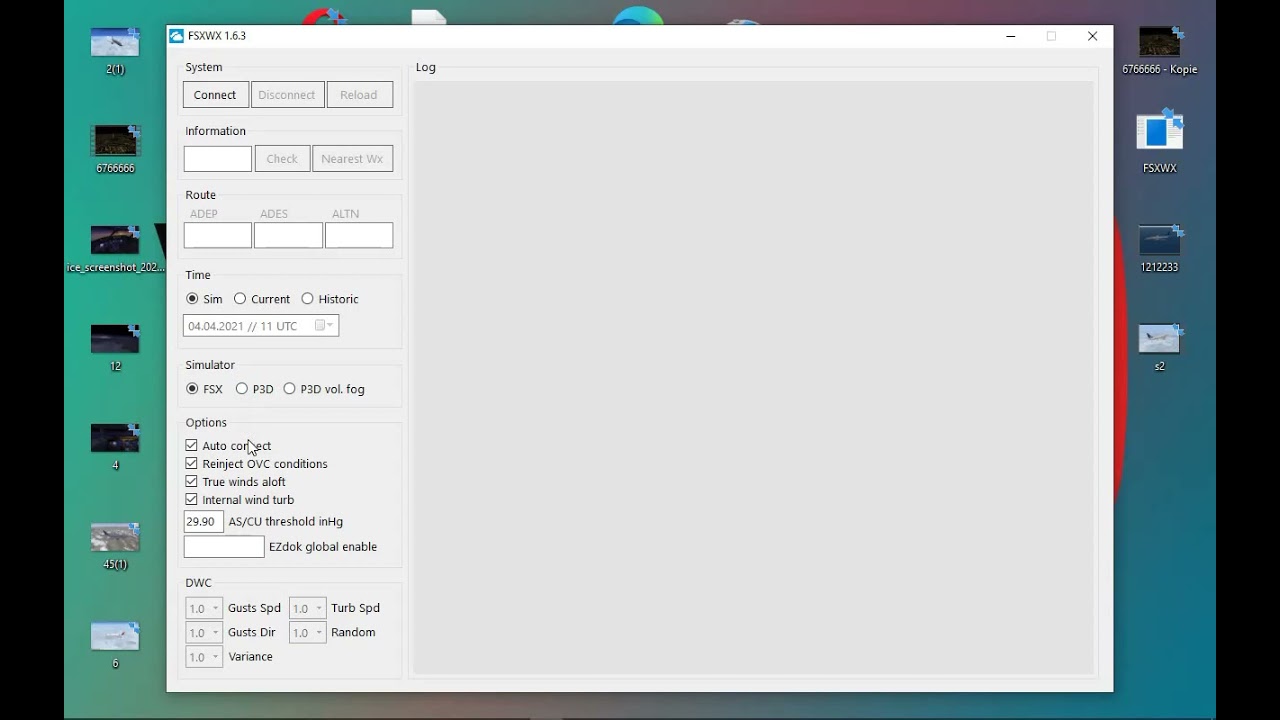This screenshot has width=1280, height=720.
Task: Focus the ALTN route field
Action: pyautogui.click(x=359, y=235)
